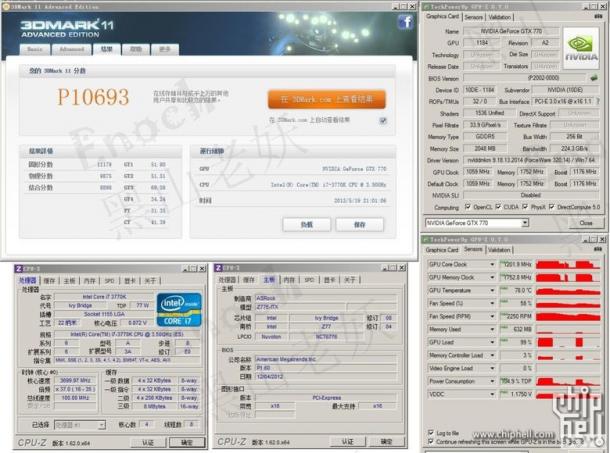Viewport: 610px width, 453px height.
Task: Click camera icon in GPU-Z Graphics Card window
Action: pyautogui.click(x=598, y=16)
